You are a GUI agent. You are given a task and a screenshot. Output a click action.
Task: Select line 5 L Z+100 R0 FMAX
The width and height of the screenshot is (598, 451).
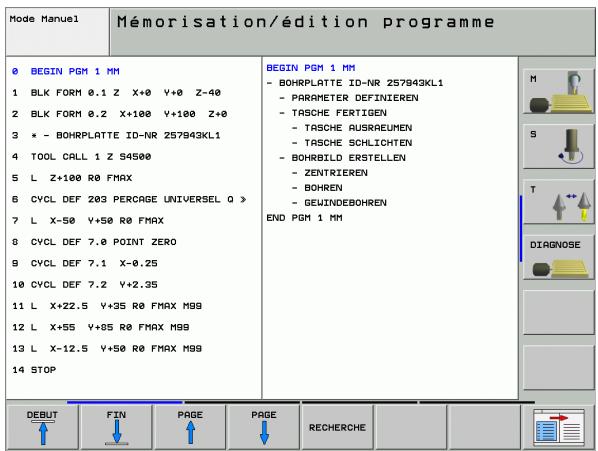point(72,178)
